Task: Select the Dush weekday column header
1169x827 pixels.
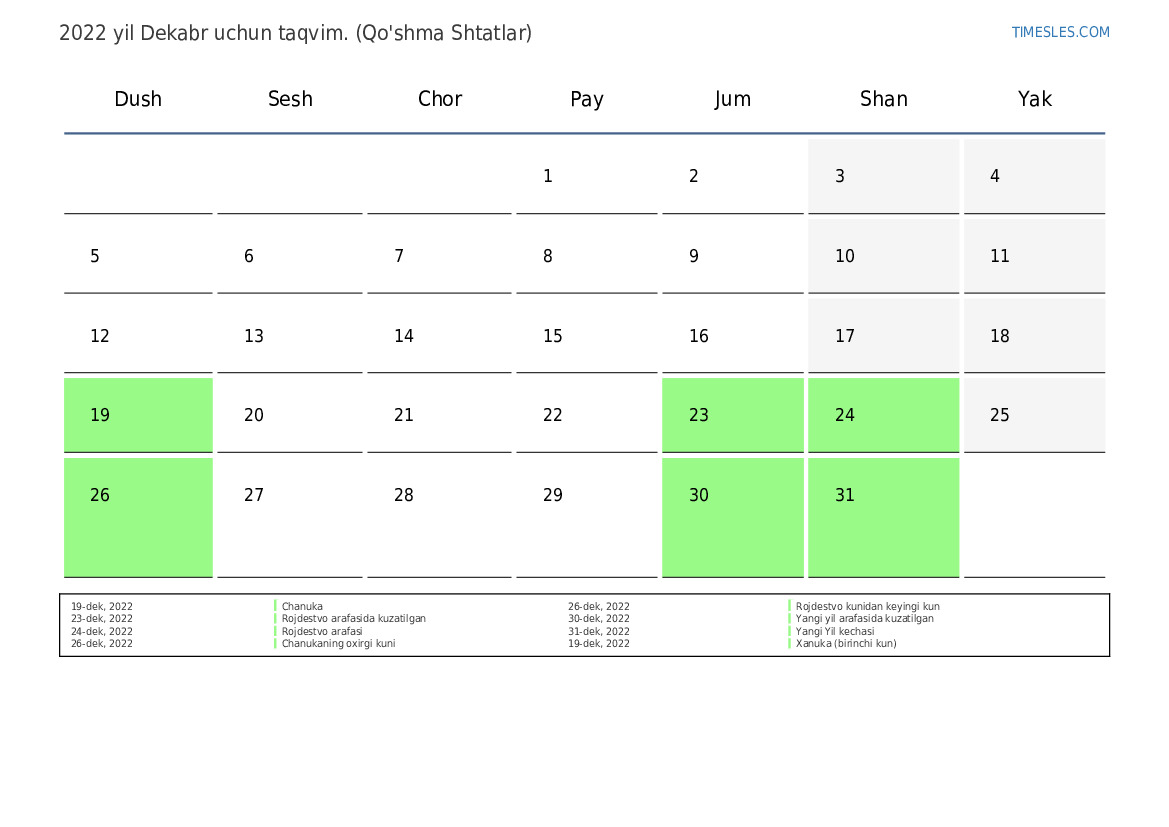Action: tap(138, 99)
